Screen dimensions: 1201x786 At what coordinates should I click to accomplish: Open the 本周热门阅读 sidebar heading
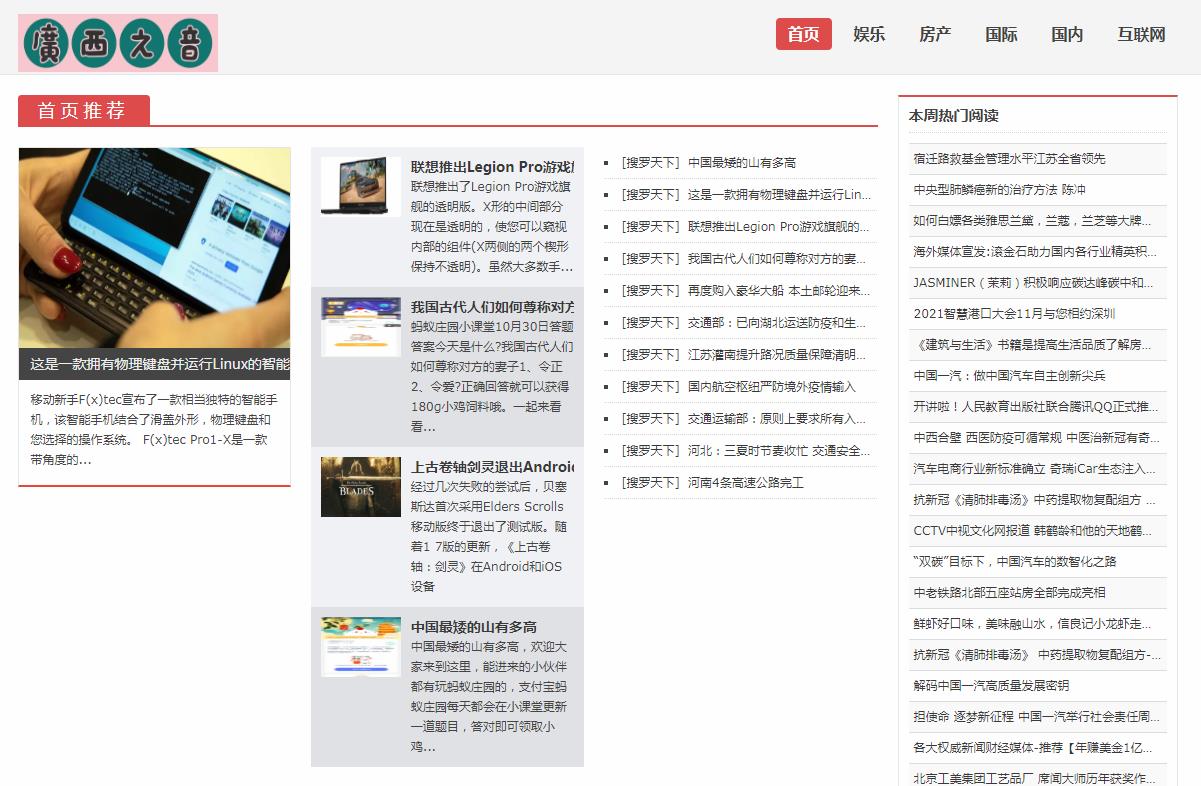pyautogui.click(x=954, y=116)
